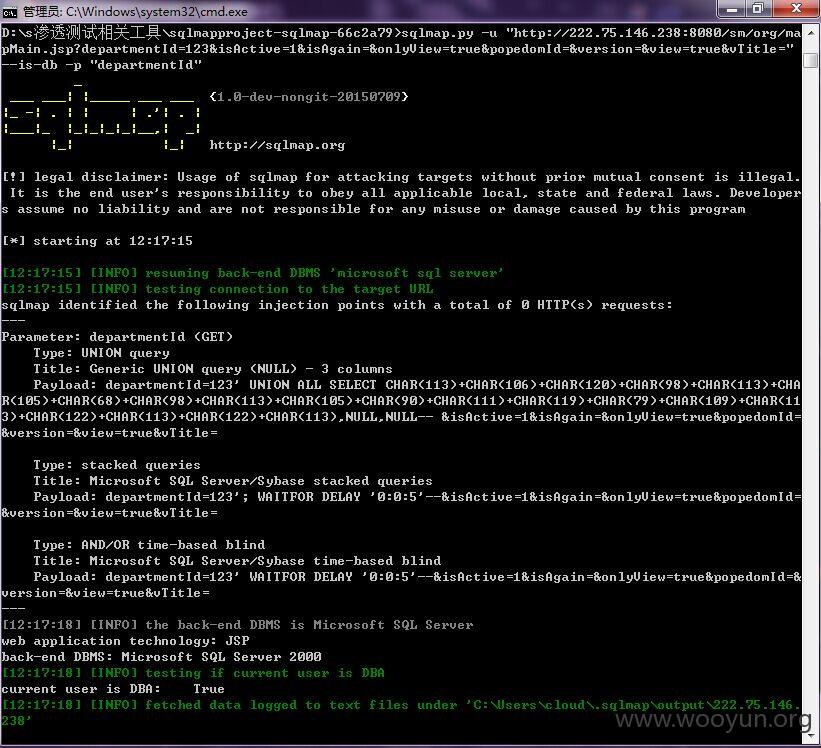Screen dimensions: 821x748
Task: Click 'back-end DBMS: Microsoft SQL Server 2000'
Action: (162, 657)
